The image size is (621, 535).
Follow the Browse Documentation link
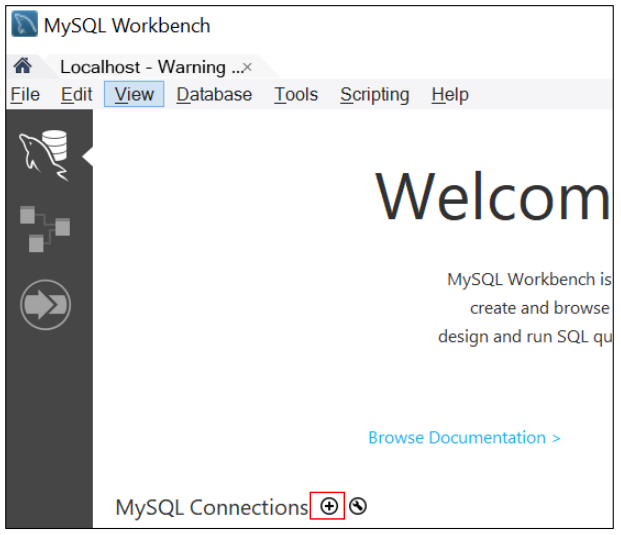[465, 438]
